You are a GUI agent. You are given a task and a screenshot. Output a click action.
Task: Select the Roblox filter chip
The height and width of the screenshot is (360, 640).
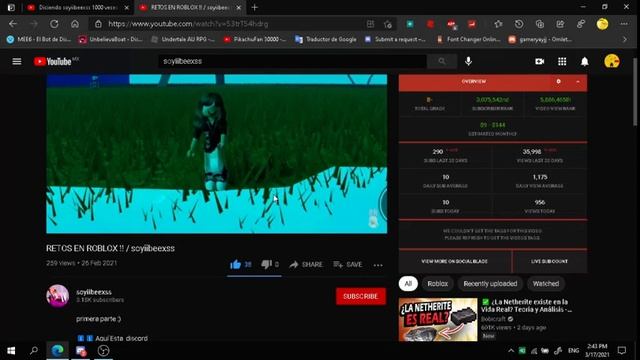point(438,284)
